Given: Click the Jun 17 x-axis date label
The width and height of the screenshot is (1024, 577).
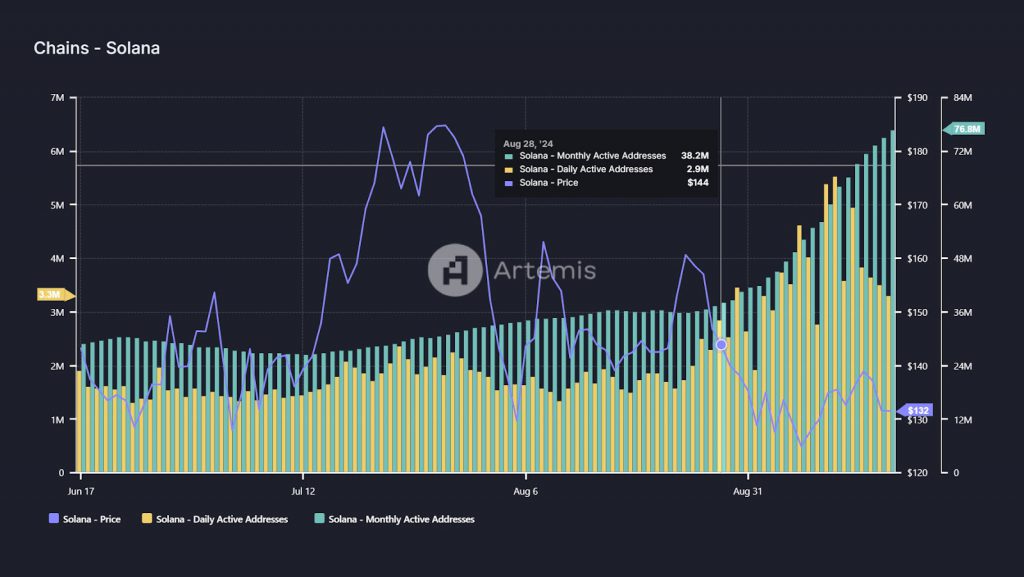Looking at the screenshot, I should tap(80, 492).
